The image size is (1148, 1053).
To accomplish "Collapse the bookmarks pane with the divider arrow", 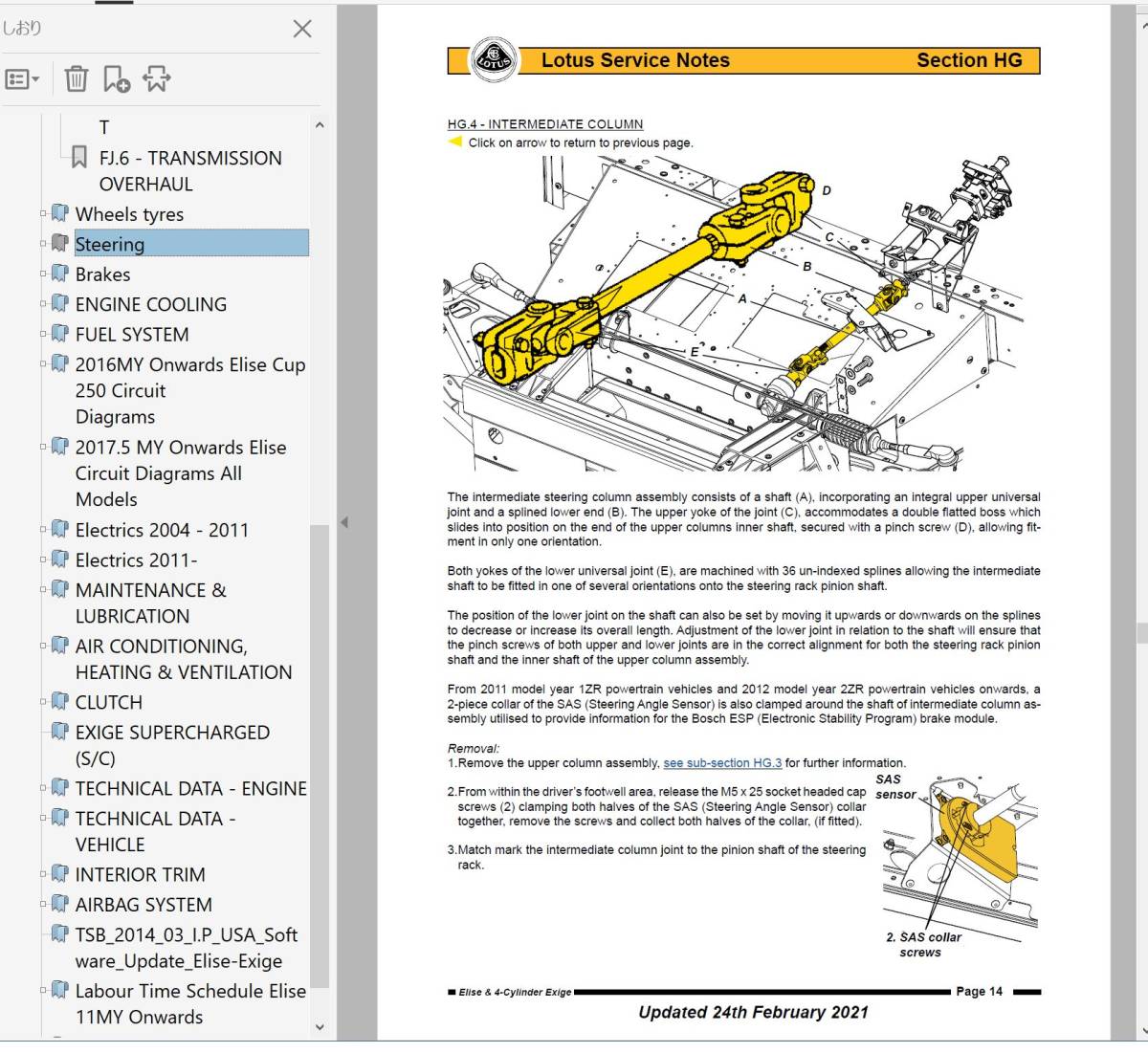I will pos(344,522).
